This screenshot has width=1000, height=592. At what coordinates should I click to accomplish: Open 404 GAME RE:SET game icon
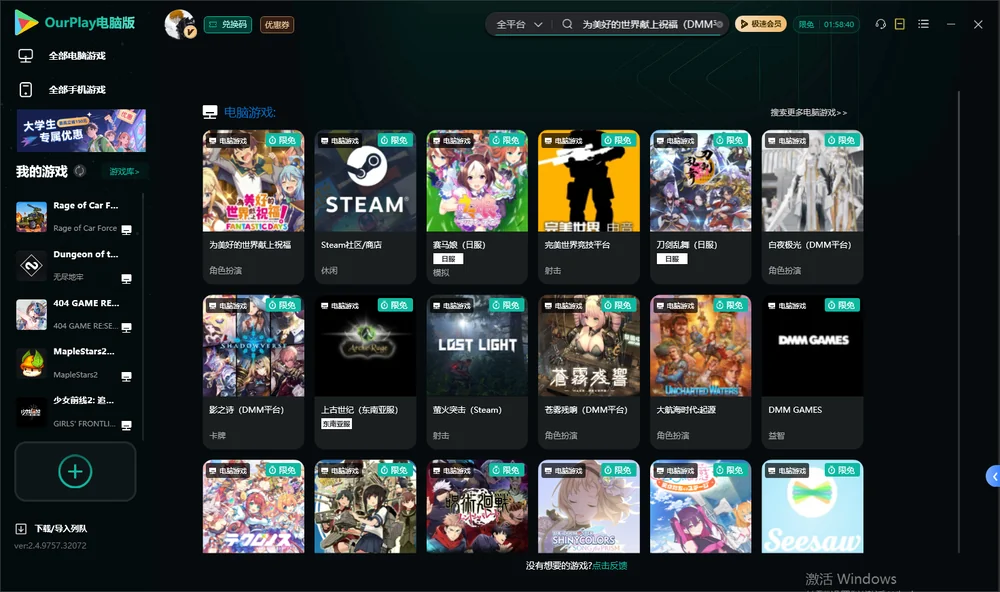click(31, 314)
